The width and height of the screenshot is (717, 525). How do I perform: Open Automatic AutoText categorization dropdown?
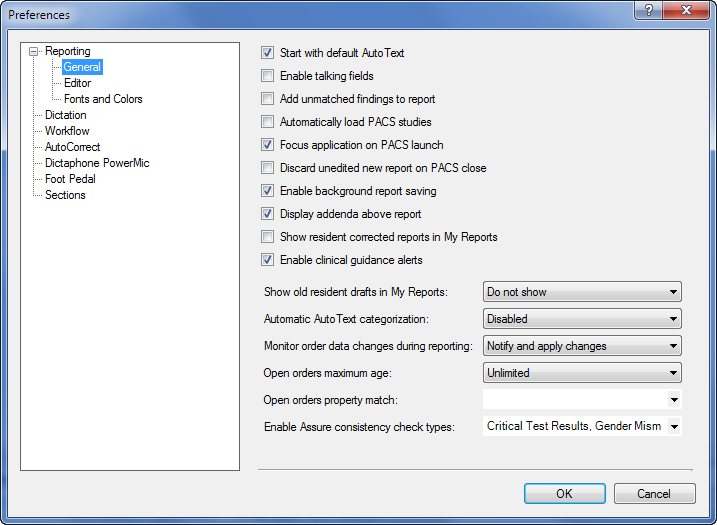582,319
